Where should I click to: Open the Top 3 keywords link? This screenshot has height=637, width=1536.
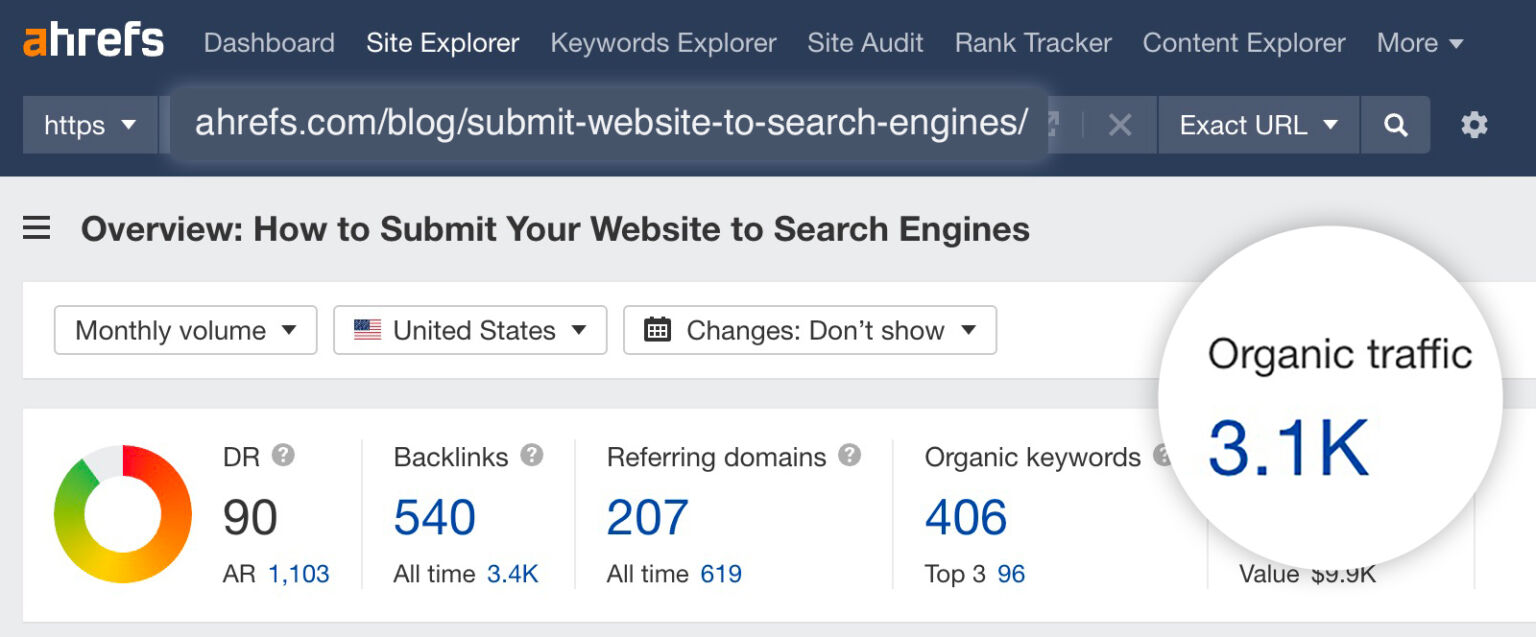[1010, 573]
